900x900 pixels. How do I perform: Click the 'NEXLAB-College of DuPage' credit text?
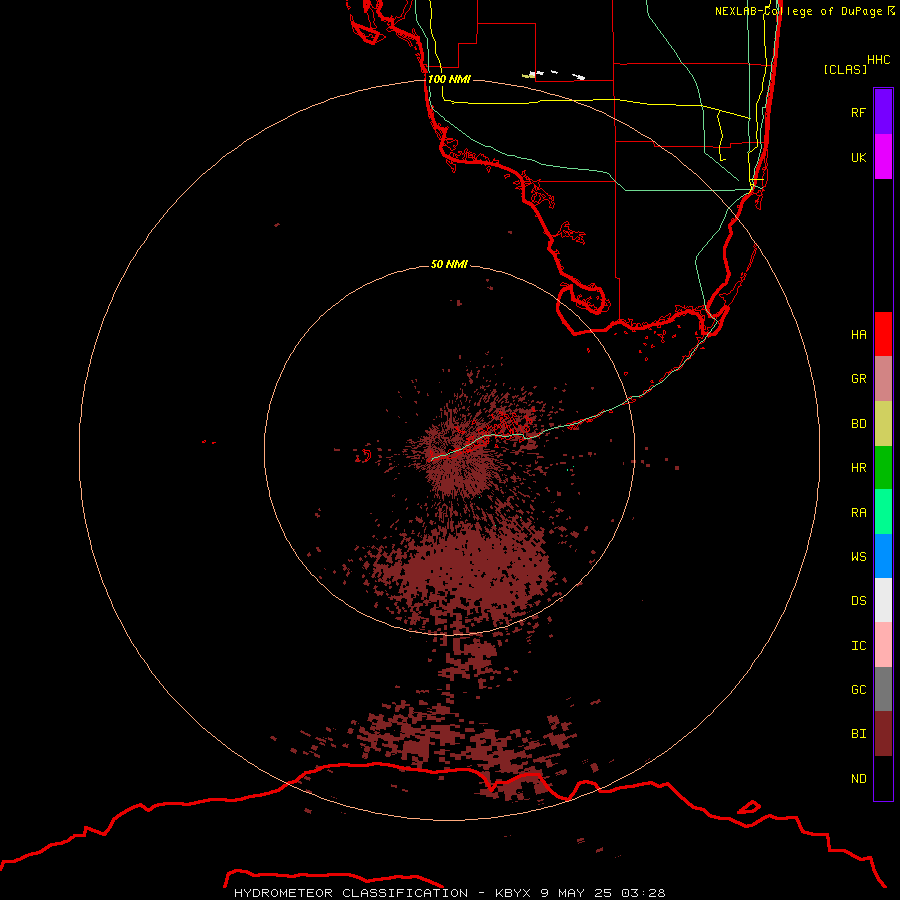tap(798, 11)
